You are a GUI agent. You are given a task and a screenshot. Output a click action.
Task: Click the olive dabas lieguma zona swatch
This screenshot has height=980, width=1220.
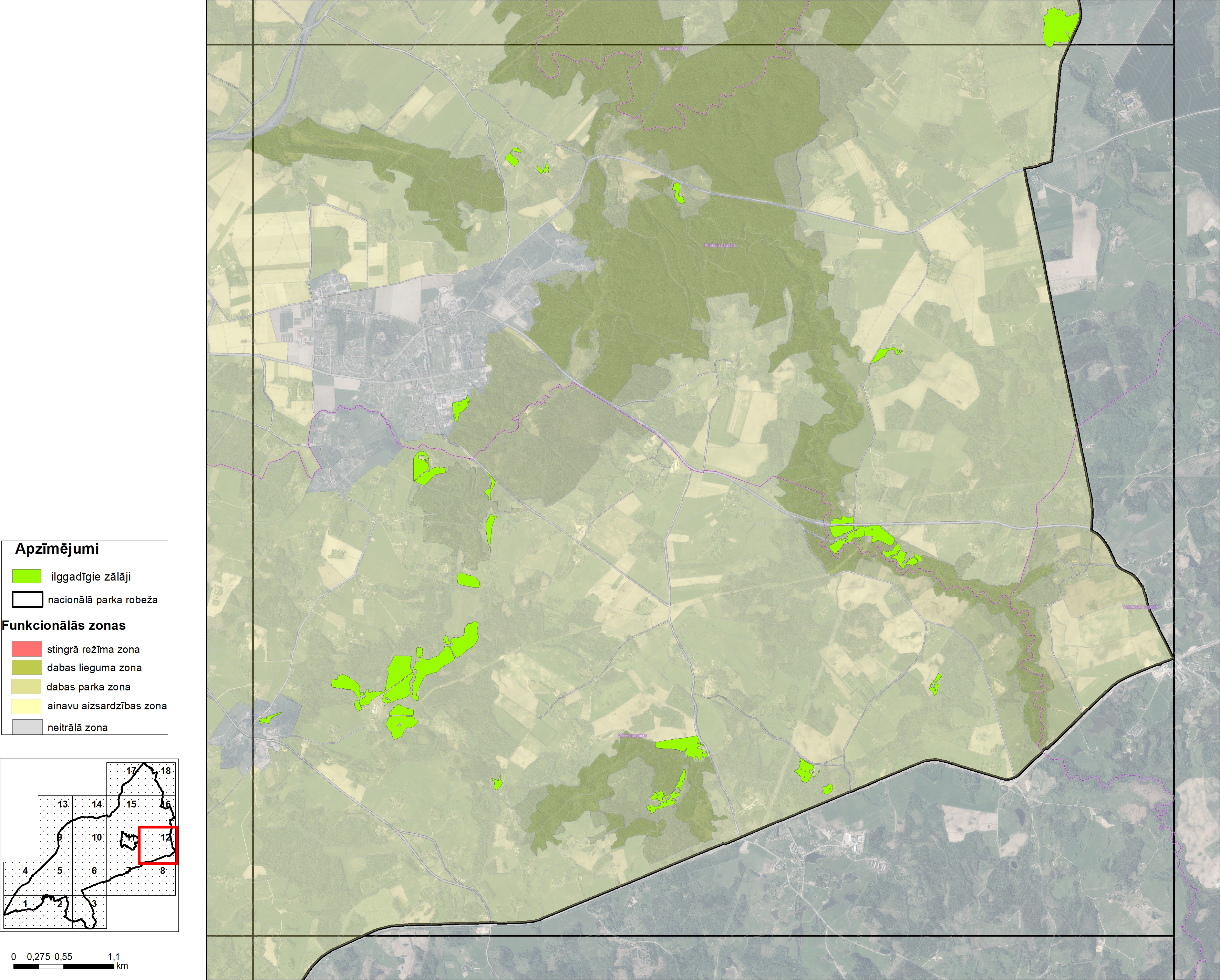[27, 667]
